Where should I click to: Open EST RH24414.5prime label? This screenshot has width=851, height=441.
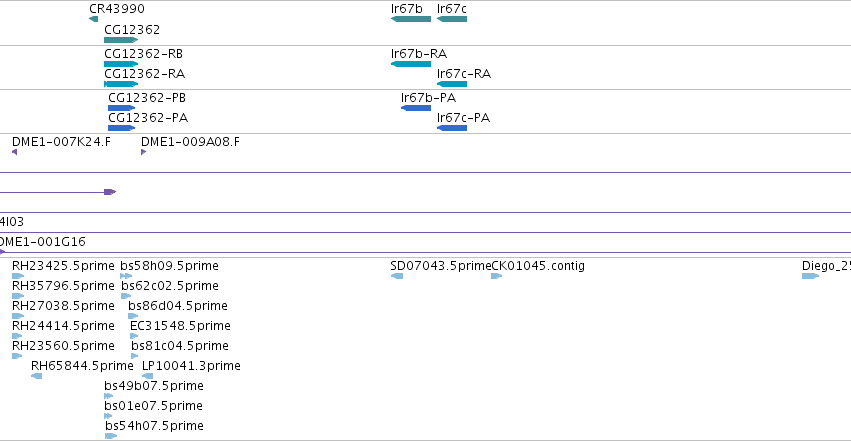63,326
